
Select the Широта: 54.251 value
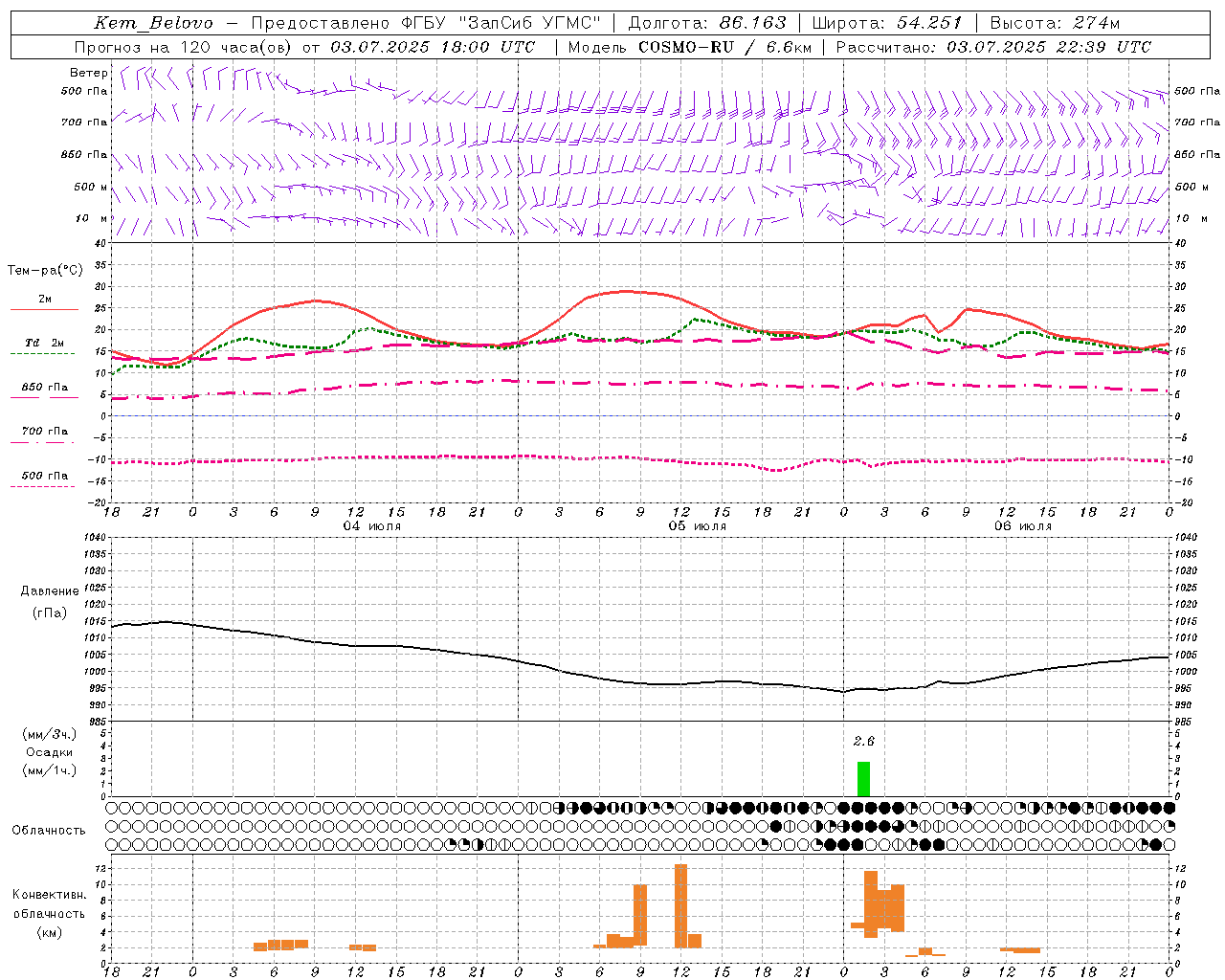(x=887, y=23)
